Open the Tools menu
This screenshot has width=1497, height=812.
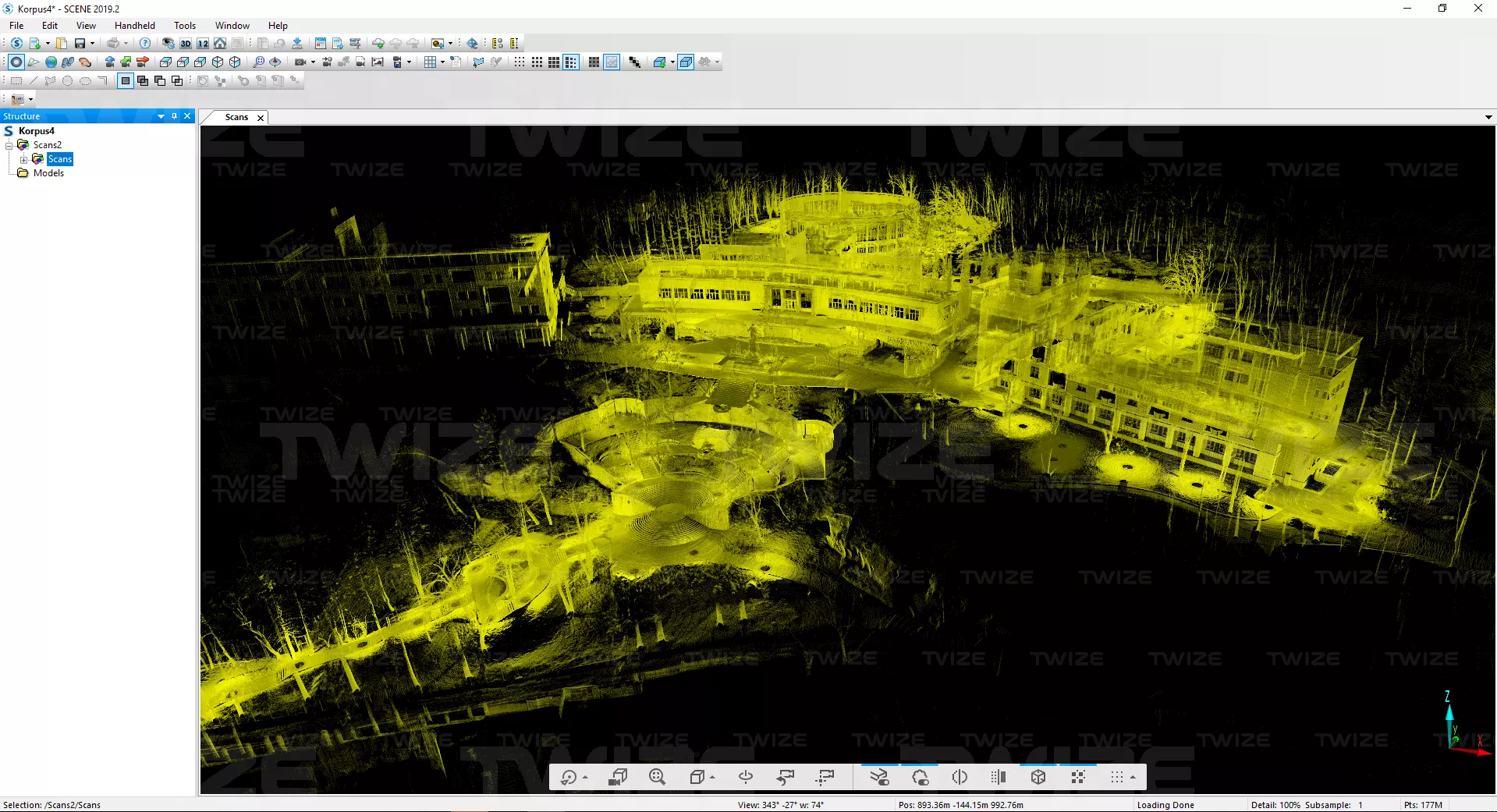(185, 26)
